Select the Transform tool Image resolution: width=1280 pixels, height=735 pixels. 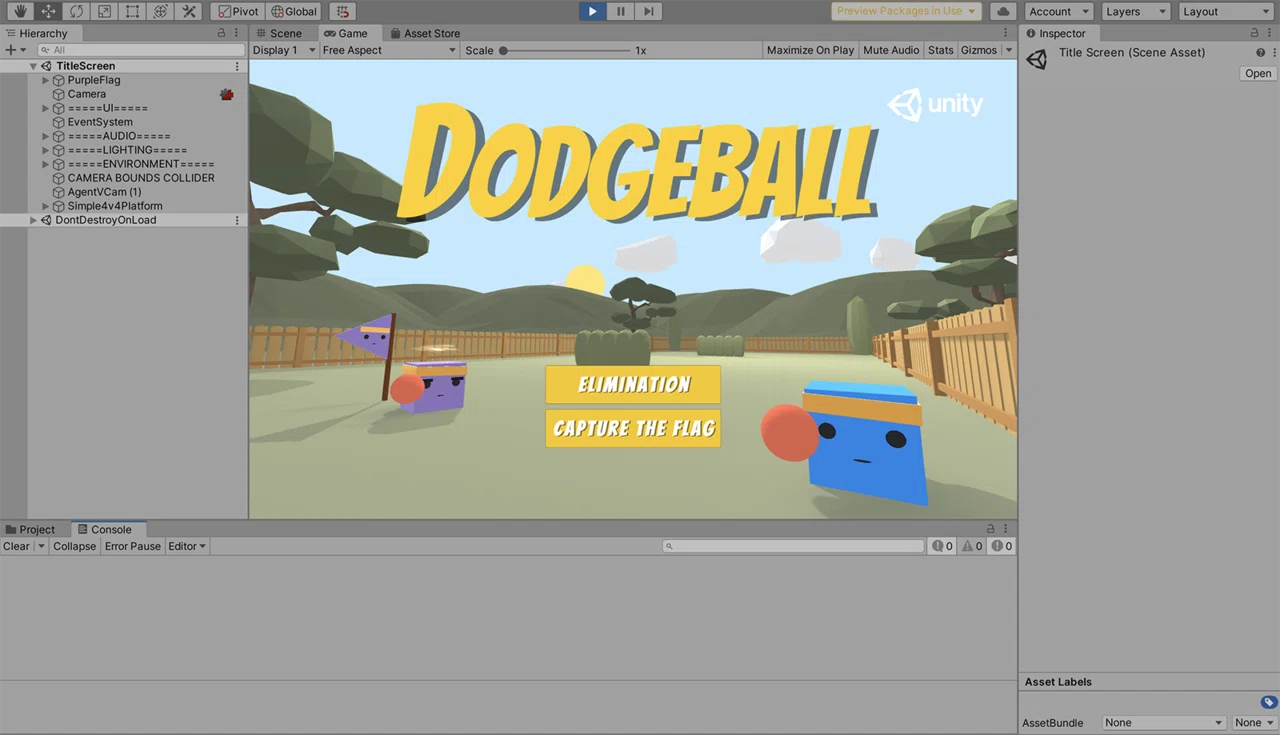[x=159, y=12]
